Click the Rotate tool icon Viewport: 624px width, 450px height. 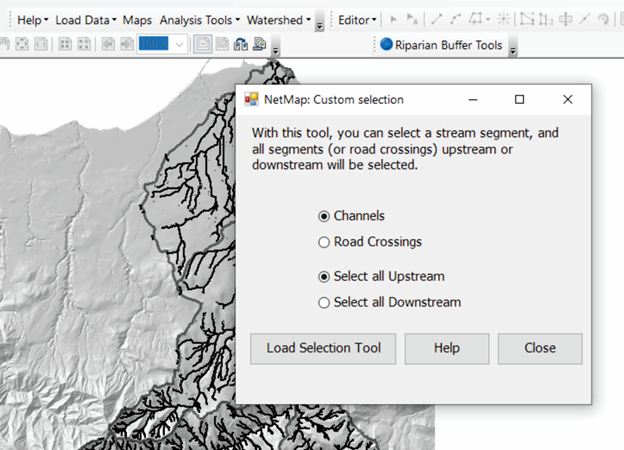[x=604, y=19]
